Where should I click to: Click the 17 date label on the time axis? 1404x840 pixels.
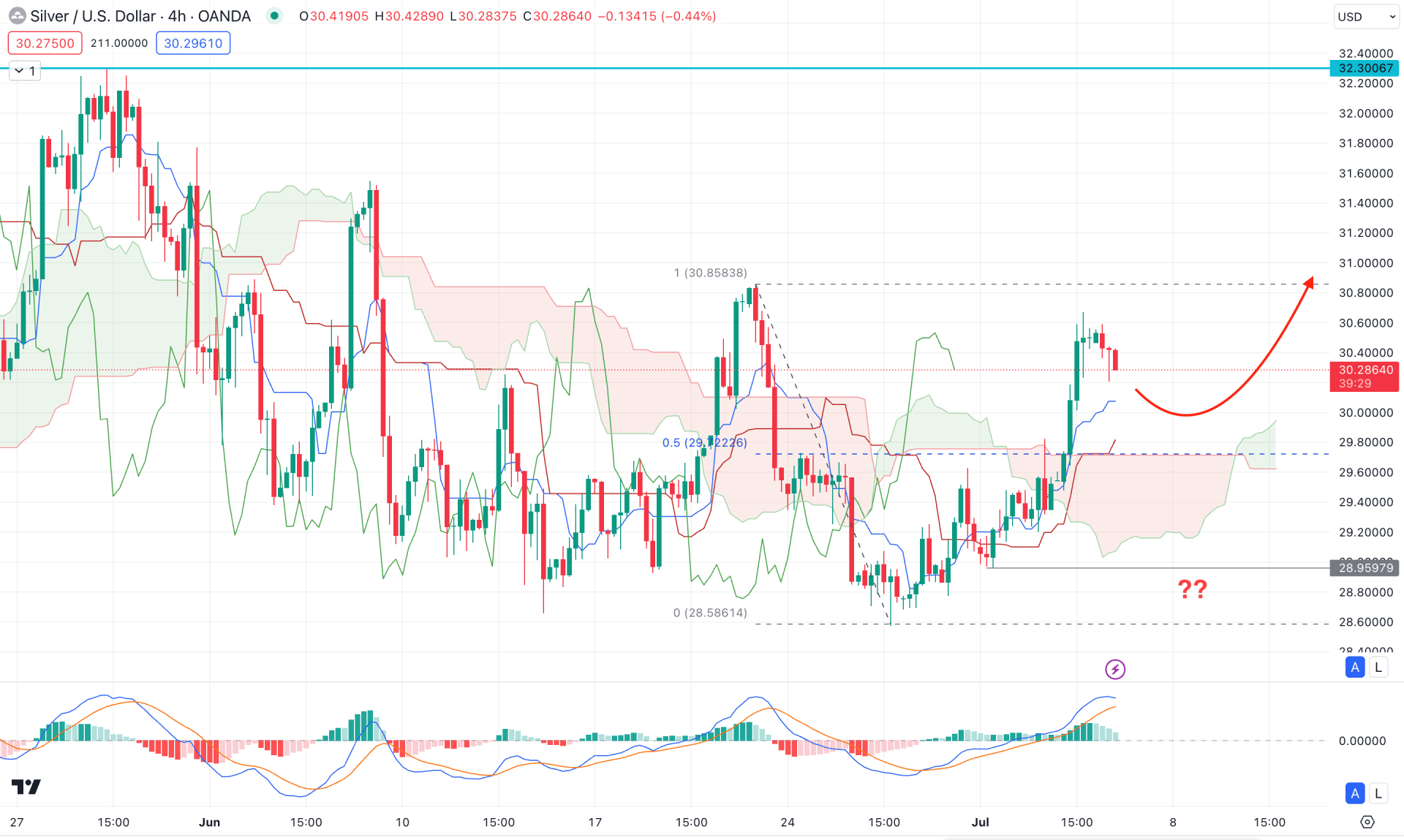point(595,822)
